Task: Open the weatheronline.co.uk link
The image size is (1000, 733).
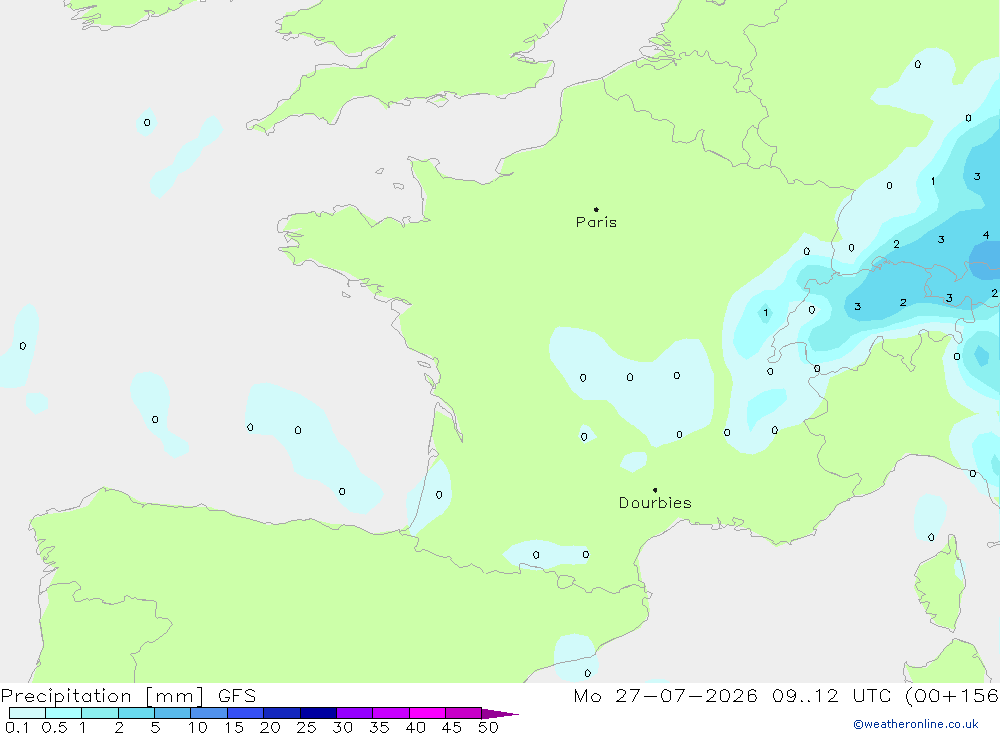Action: pyautogui.click(x=916, y=724)
